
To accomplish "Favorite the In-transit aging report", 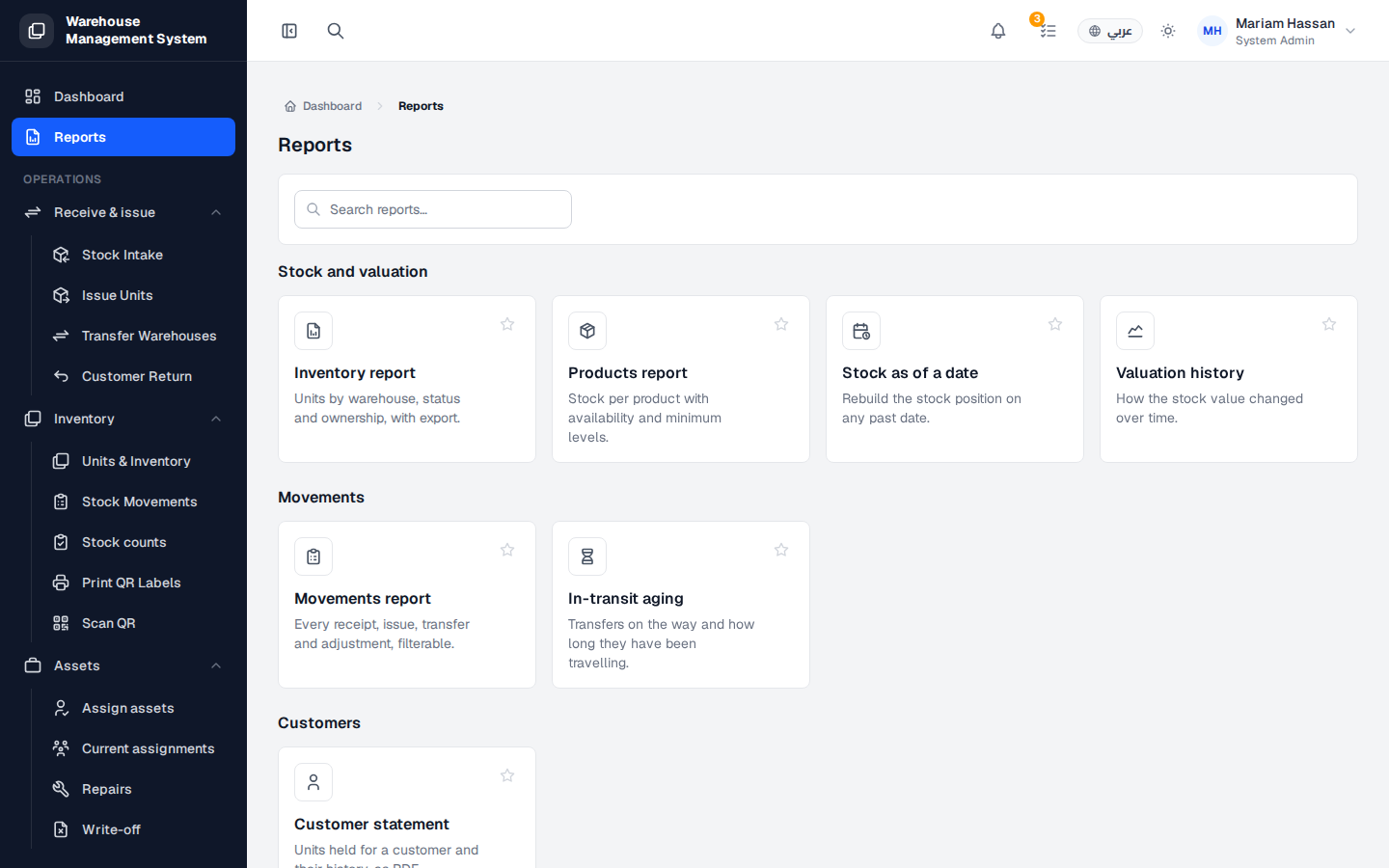I will tap(781, 550).
